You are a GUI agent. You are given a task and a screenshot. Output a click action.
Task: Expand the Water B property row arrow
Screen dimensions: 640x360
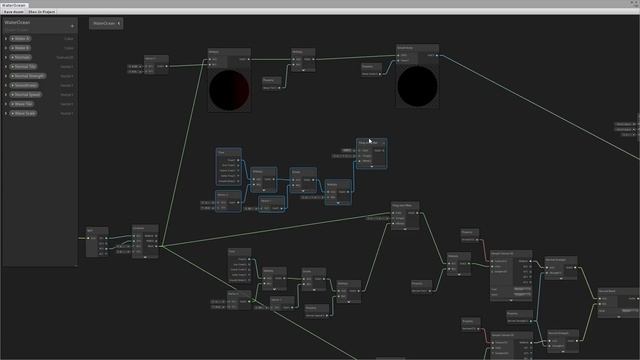pyautogui.click(x=6, y=48)
